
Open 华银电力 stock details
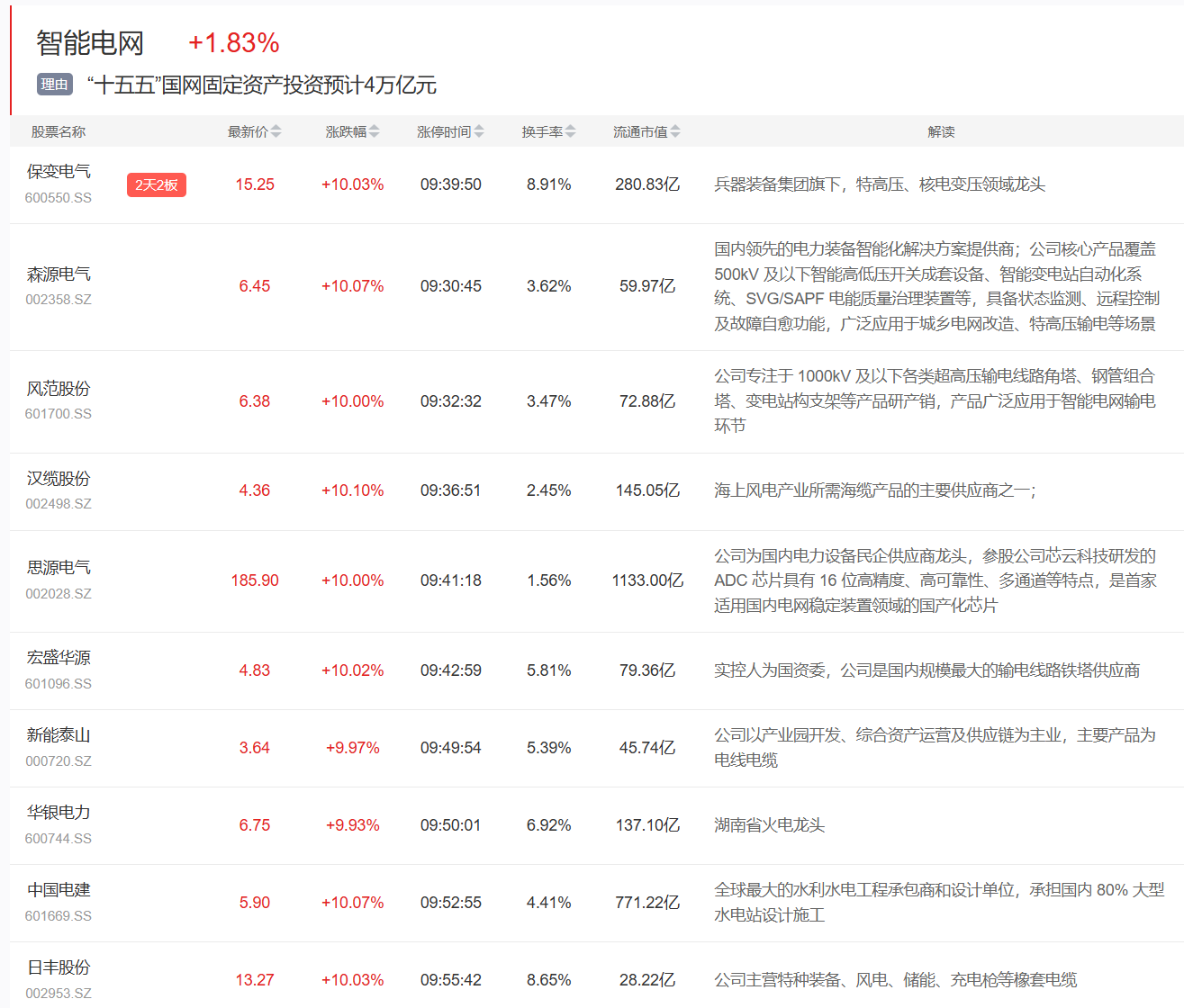tap(59, 813)
